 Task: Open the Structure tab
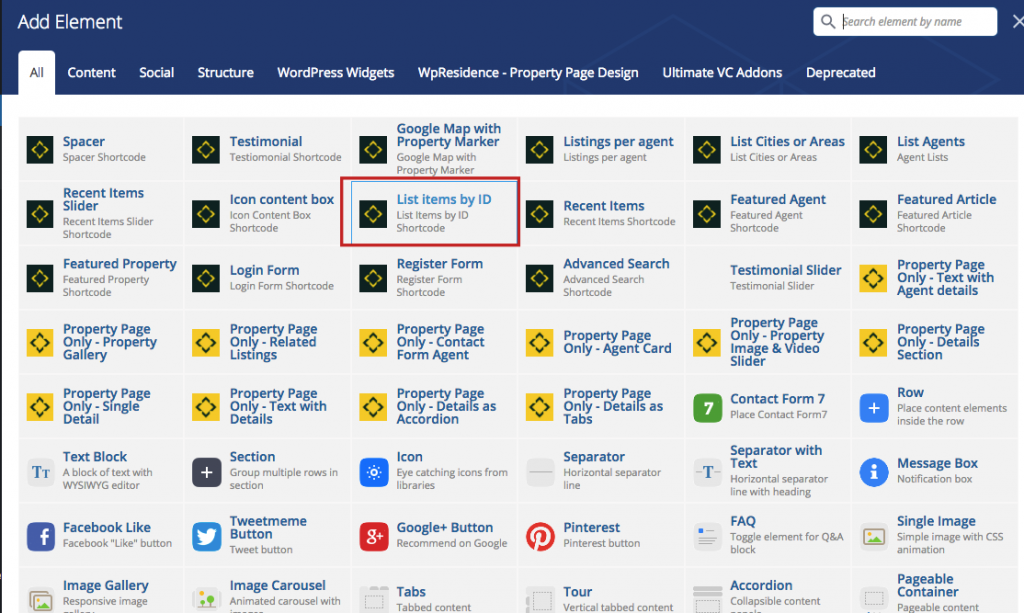225,73
